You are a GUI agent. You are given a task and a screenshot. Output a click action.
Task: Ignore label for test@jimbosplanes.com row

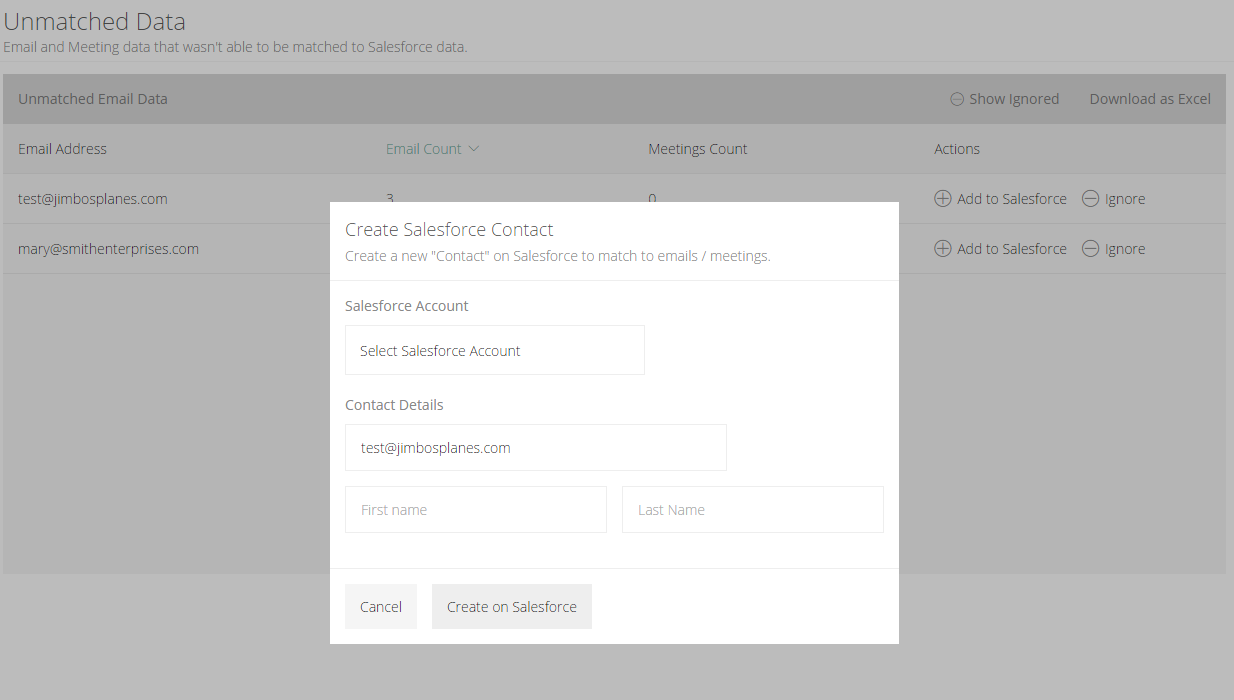click(x=1125, y=199)
